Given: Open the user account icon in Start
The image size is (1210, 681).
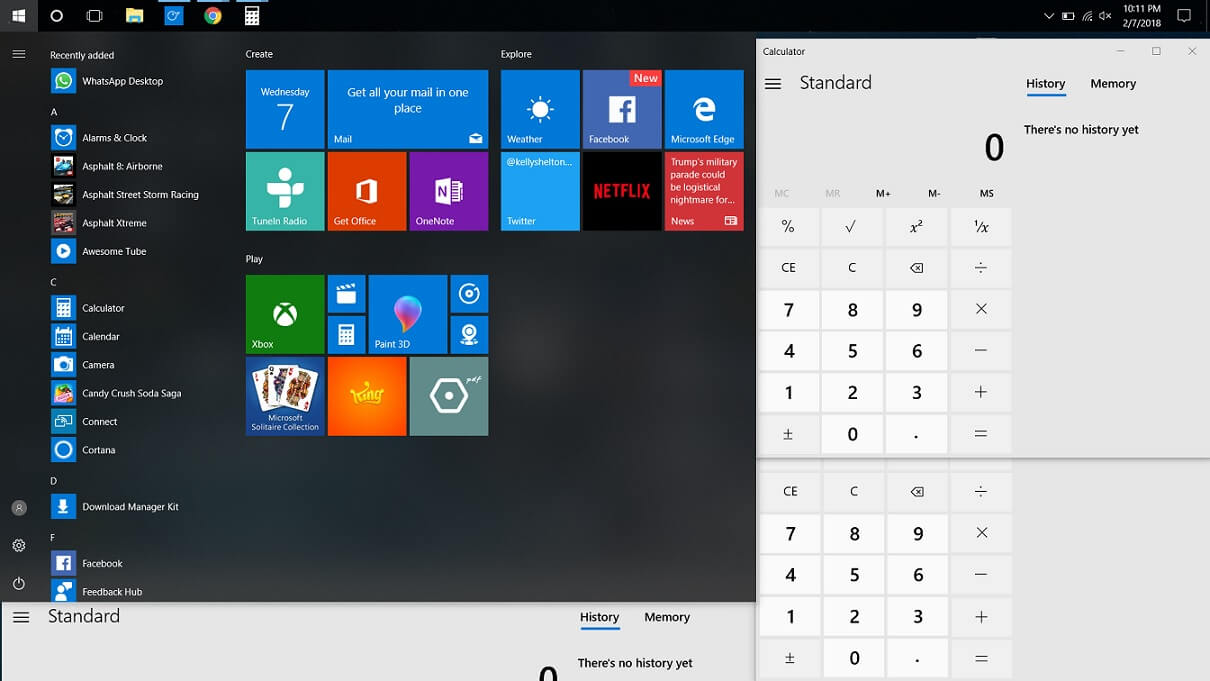Looking at the screenshot, I should pos(19,508).
